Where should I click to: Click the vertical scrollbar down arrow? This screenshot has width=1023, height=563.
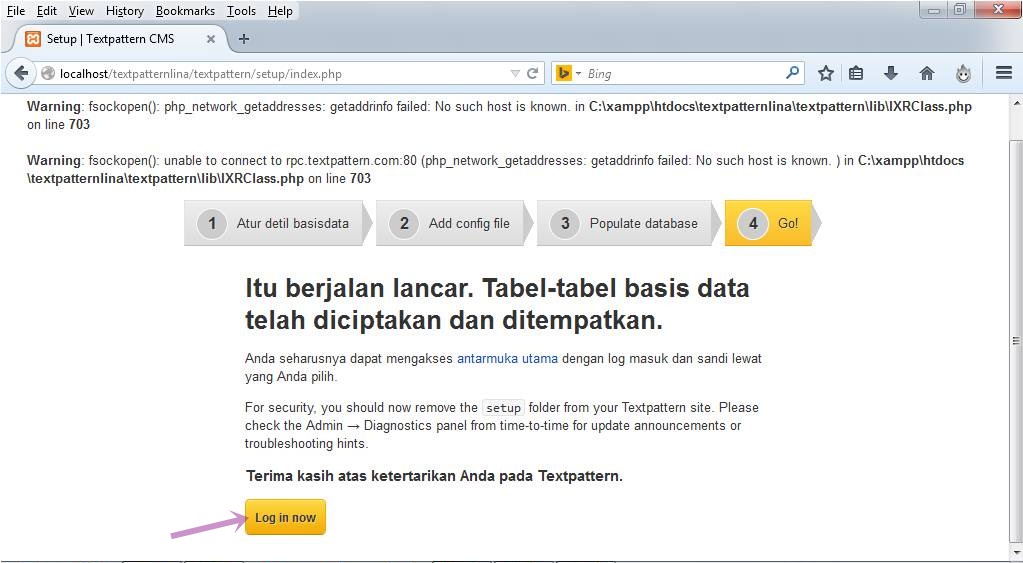click(x=1015, y=552)
